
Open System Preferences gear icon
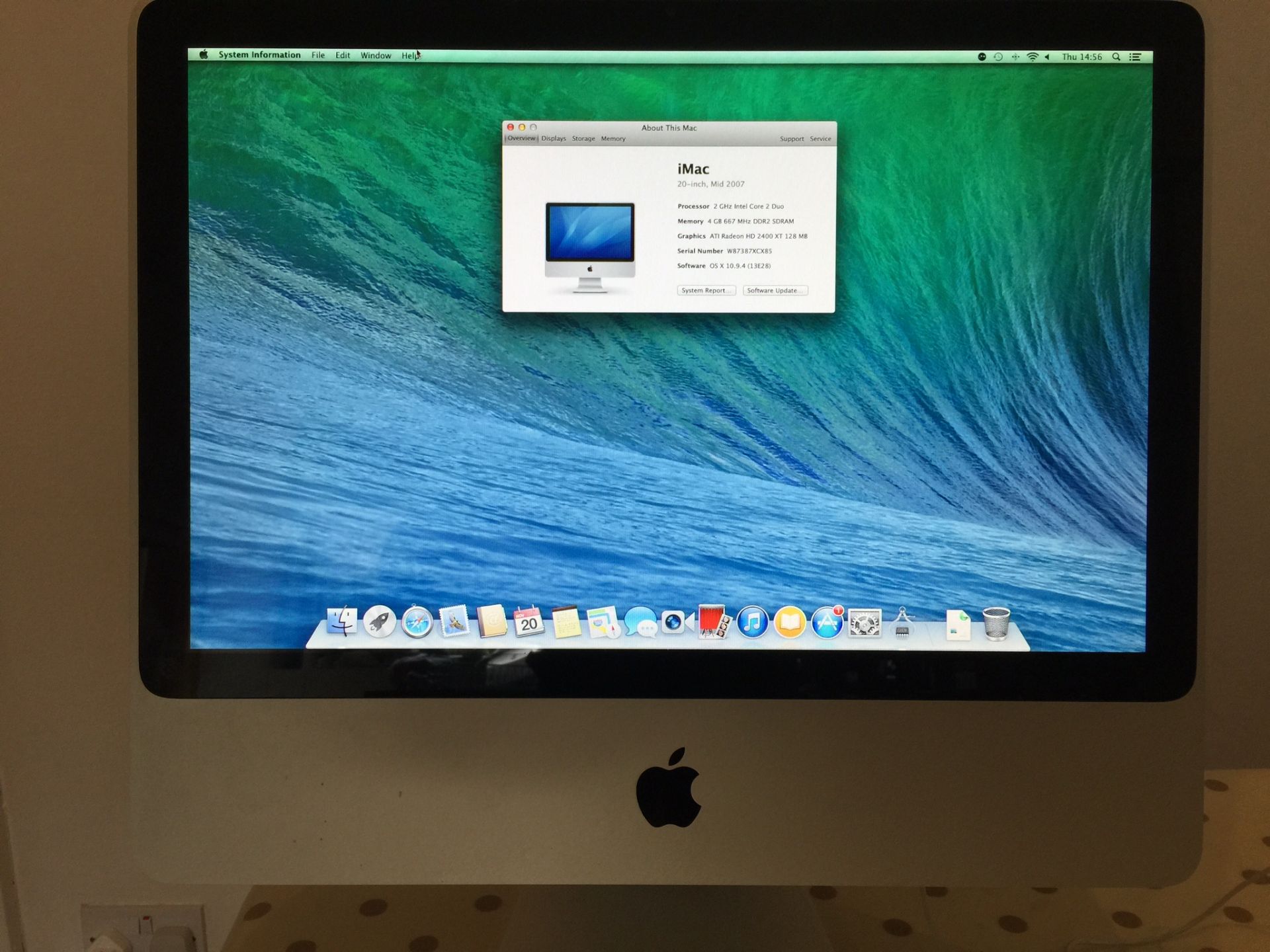coord(865,623)
